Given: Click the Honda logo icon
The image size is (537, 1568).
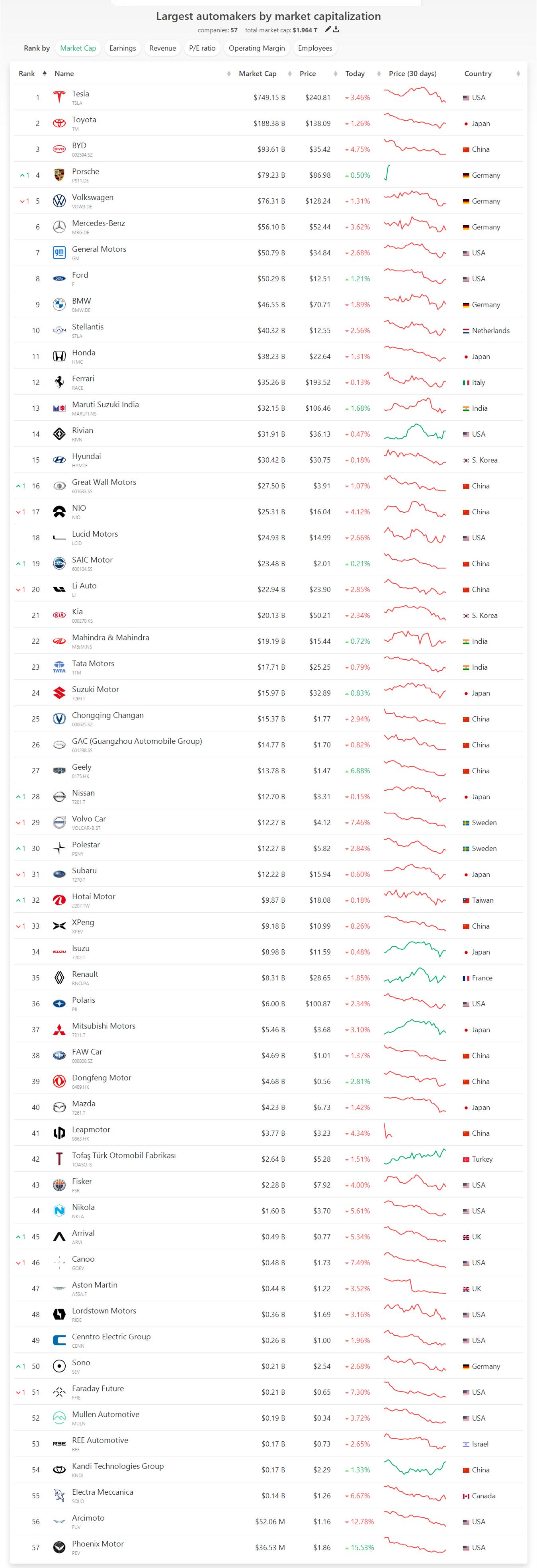Looking at the screenshot, I should 59,356.
